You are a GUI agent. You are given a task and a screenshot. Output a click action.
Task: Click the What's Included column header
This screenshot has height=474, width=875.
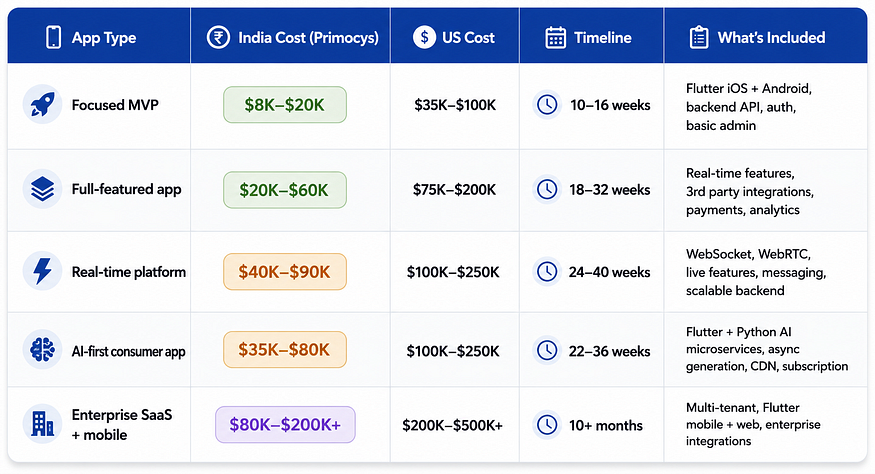tap(766, 35)
